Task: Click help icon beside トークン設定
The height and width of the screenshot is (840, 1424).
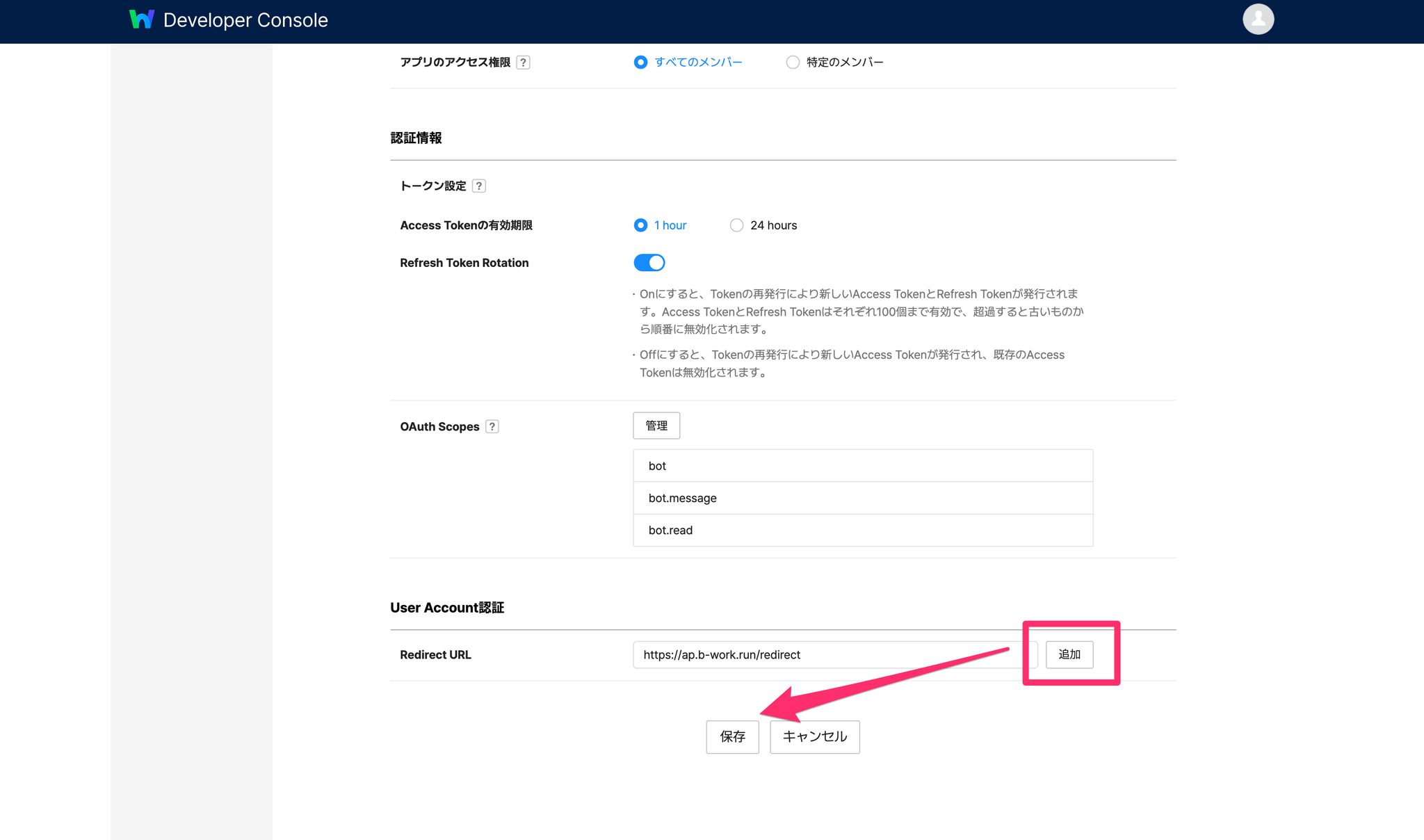Action: pos(478,186)
